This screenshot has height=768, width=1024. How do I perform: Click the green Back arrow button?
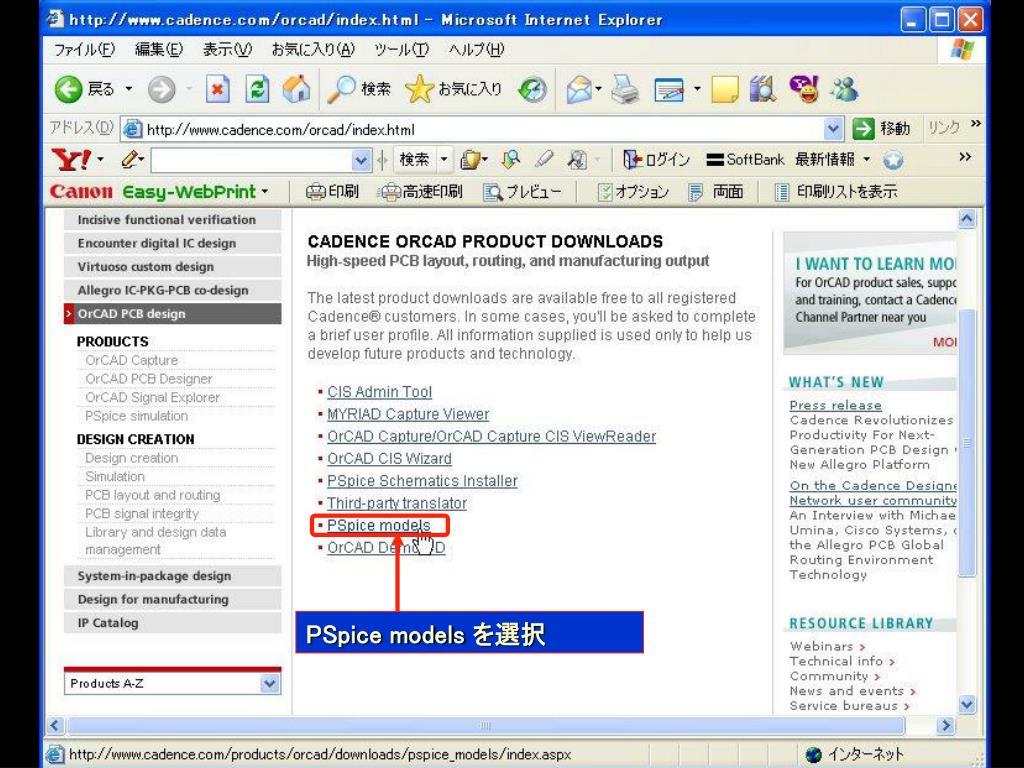(x=69, y=89)
